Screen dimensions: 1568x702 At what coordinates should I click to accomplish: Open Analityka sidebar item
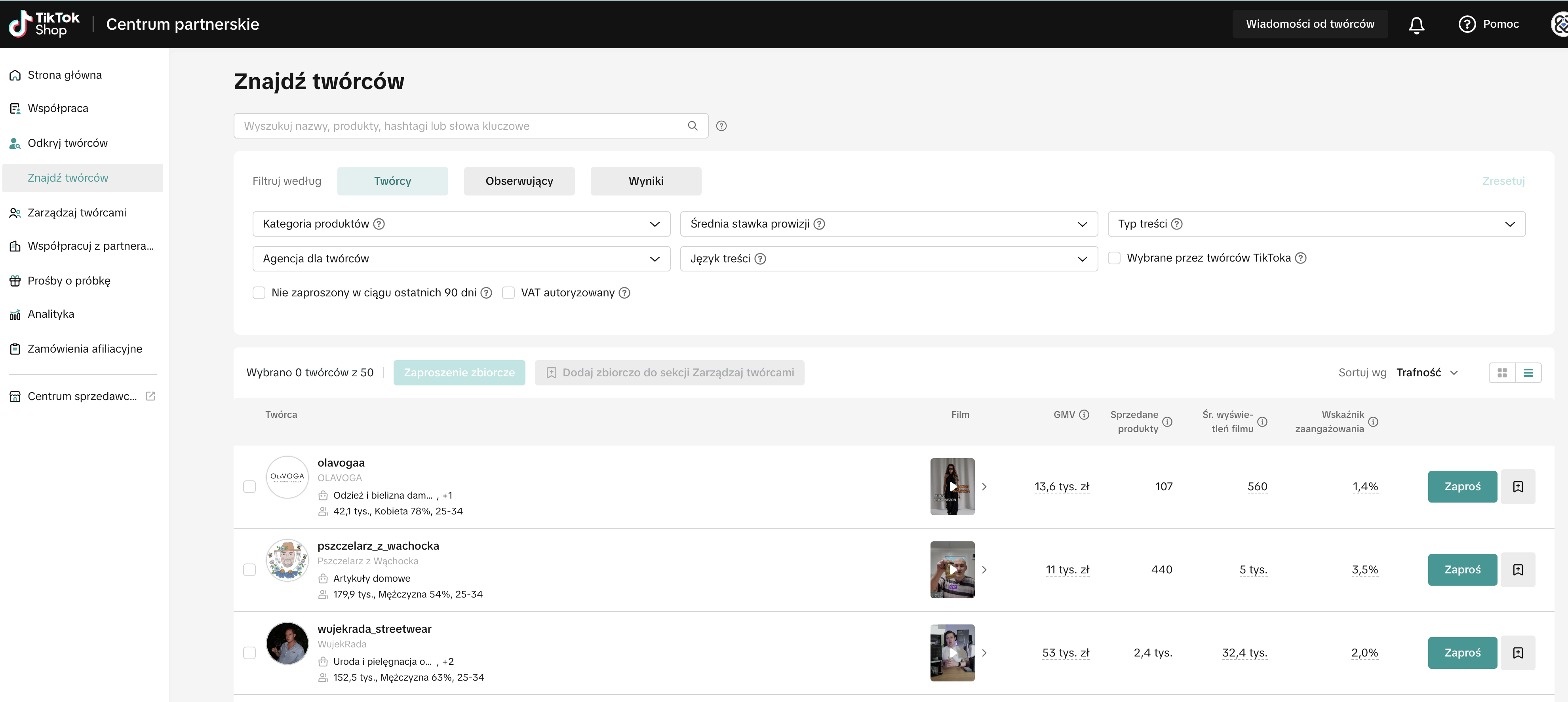[51, 315]
